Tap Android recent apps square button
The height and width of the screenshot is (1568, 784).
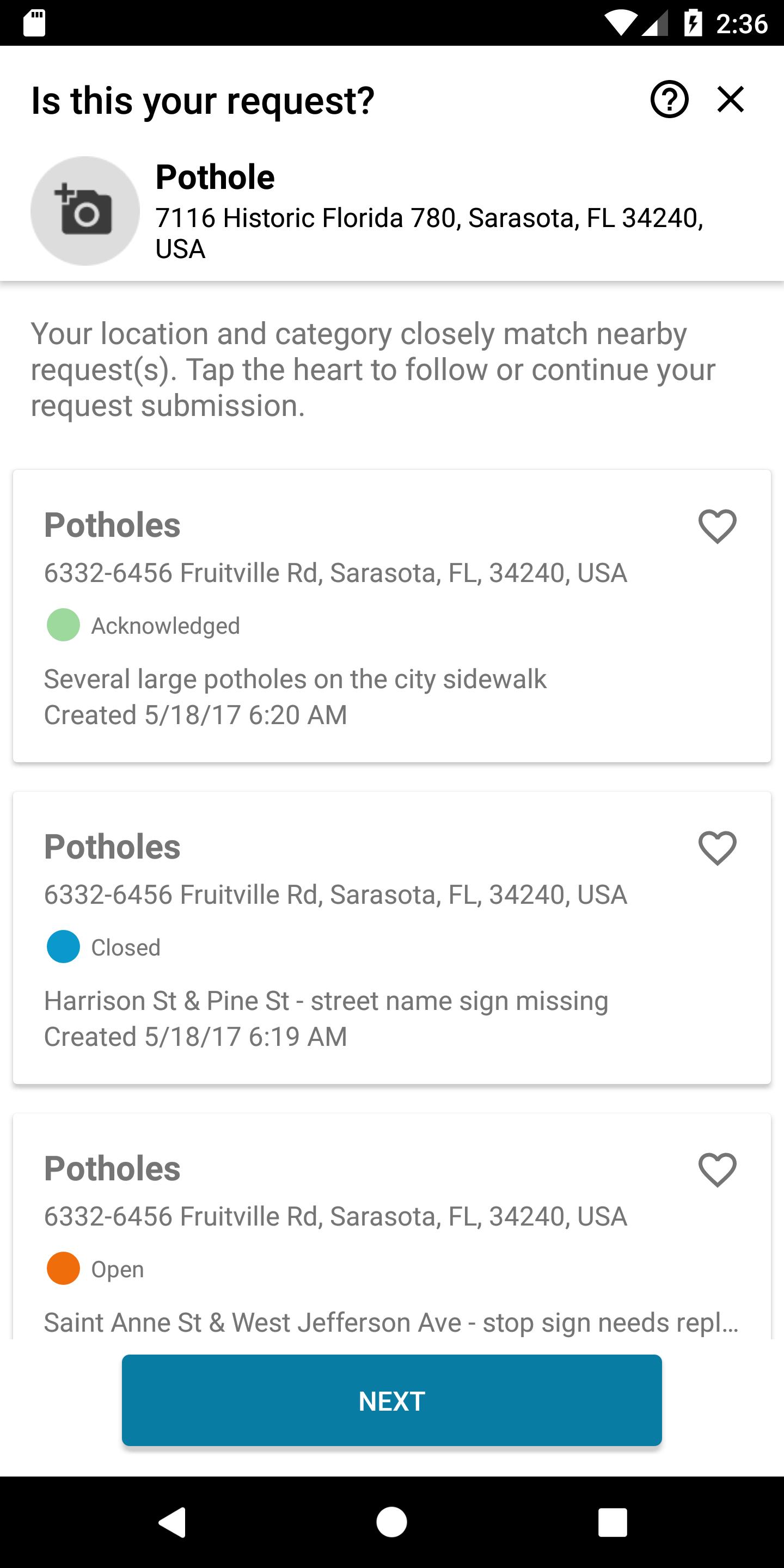[612, 1522]
